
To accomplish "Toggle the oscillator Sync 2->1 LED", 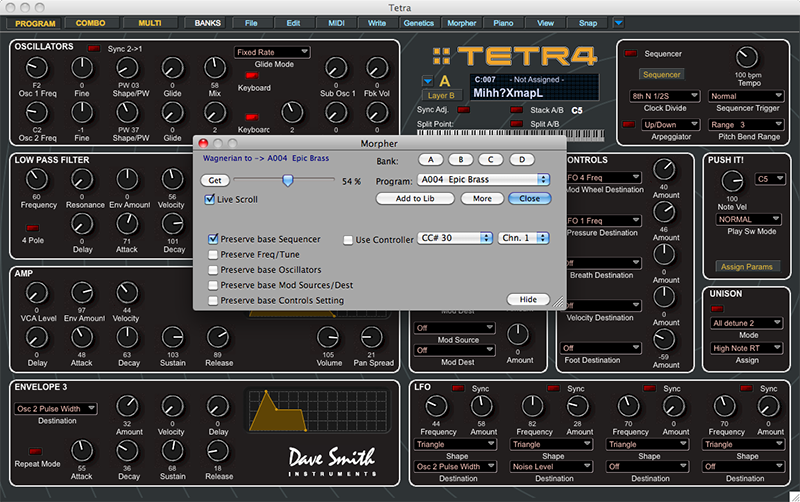I will (x=94, y=48).
